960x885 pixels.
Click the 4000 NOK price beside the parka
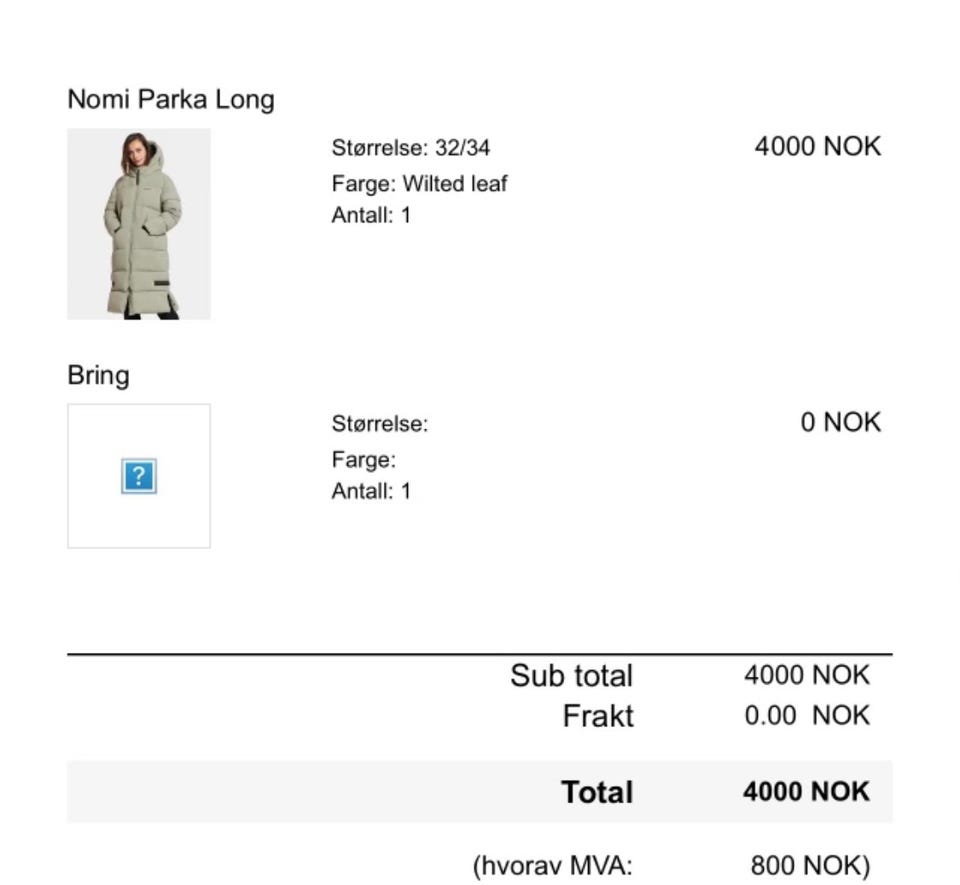coord(817,147)
